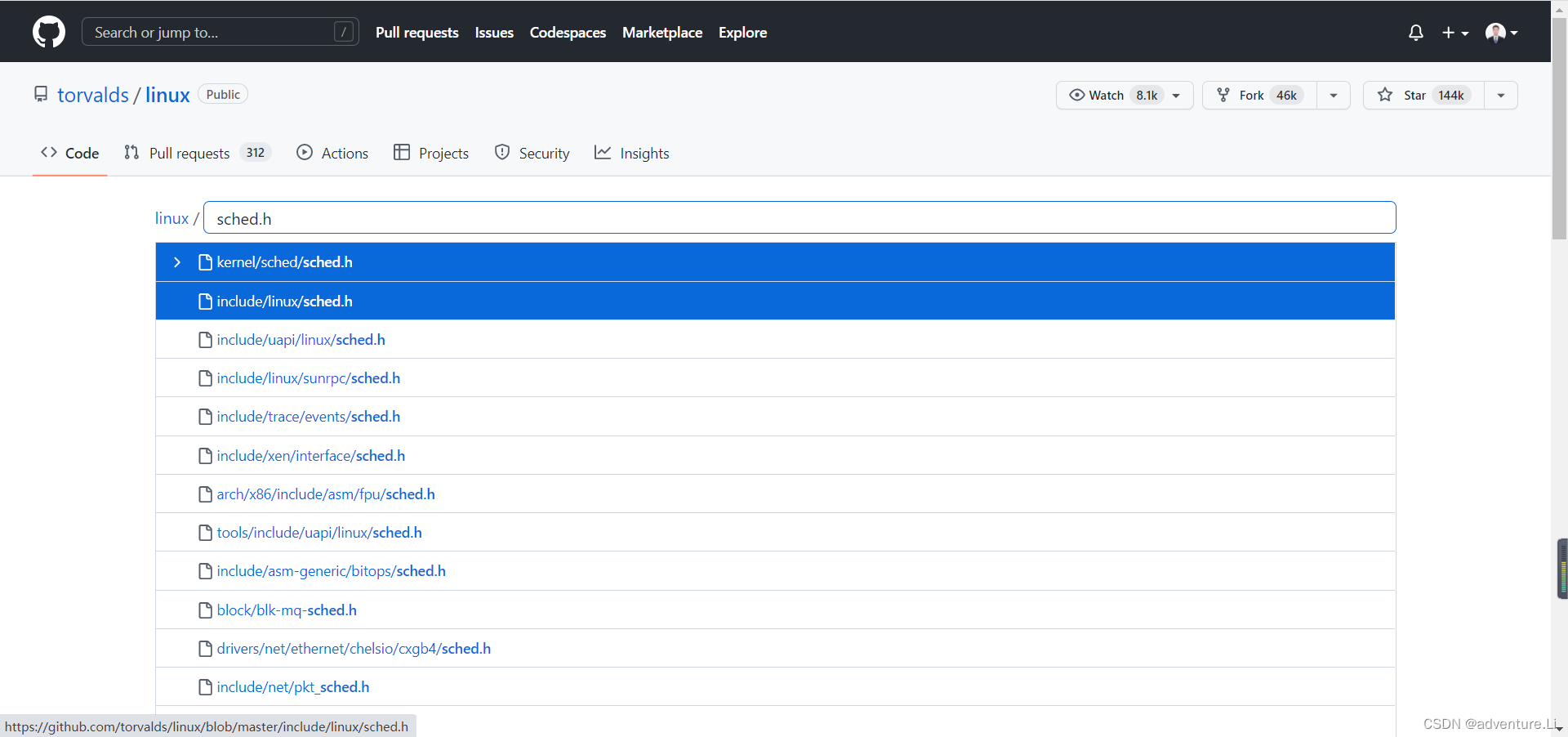Viewport: 1568px width, 737px height.
Task: Click the Watch button
Action: 1125,96
